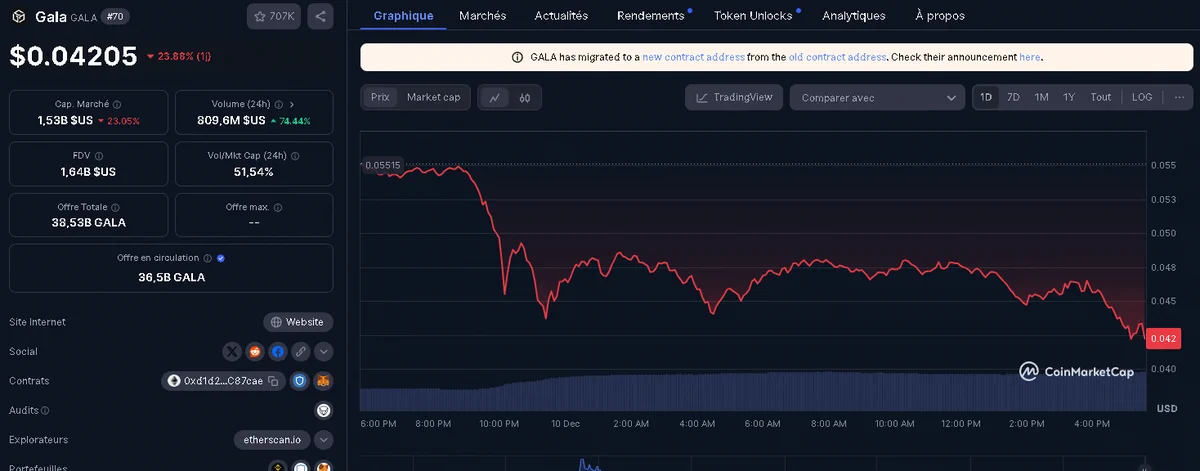Click the 809,6M $US volume value

tap(232, 120)
